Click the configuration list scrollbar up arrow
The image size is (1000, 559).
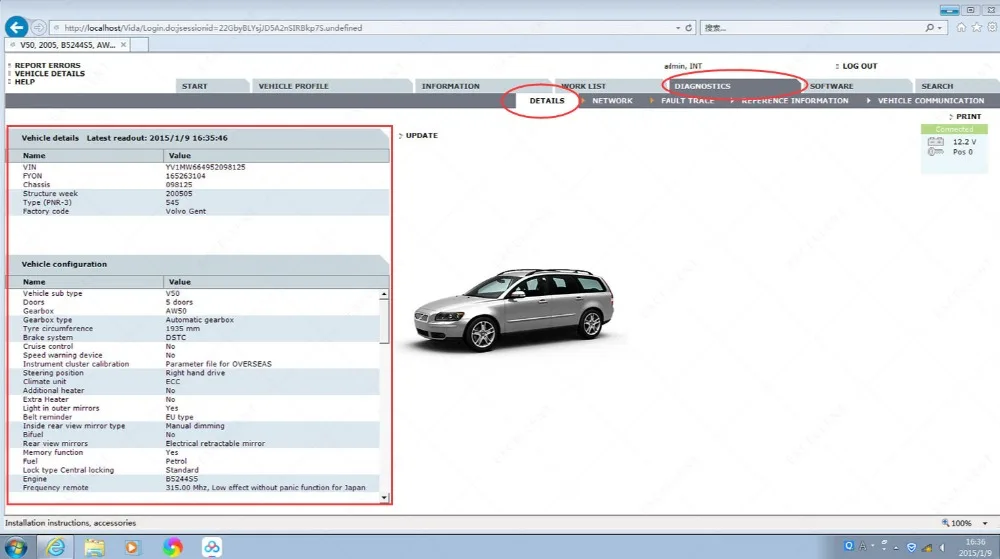(384, 294)
